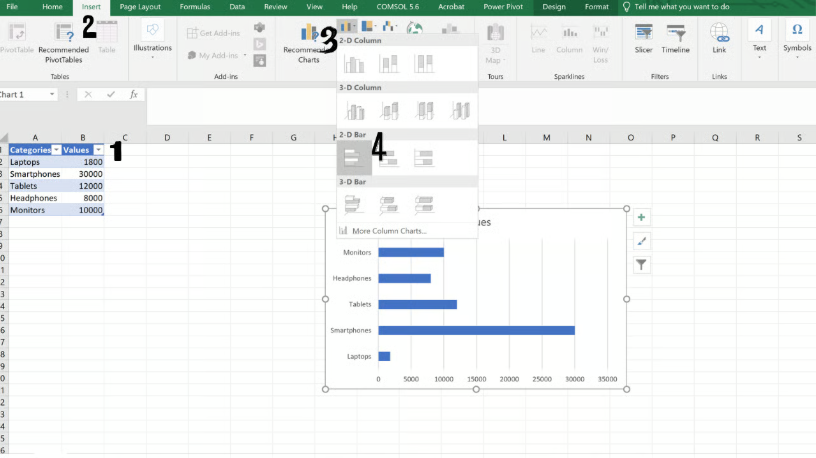Click More Column Charts option

coord(386,231)
